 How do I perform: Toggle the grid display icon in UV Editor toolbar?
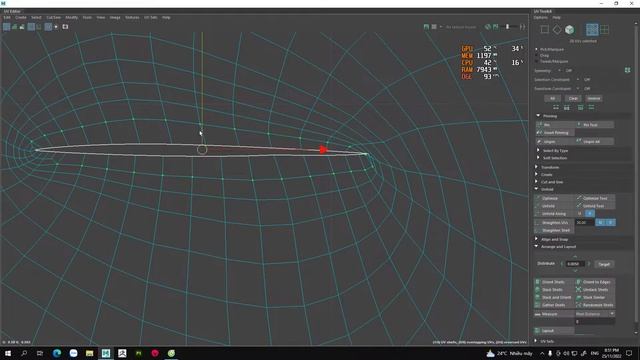48,27
